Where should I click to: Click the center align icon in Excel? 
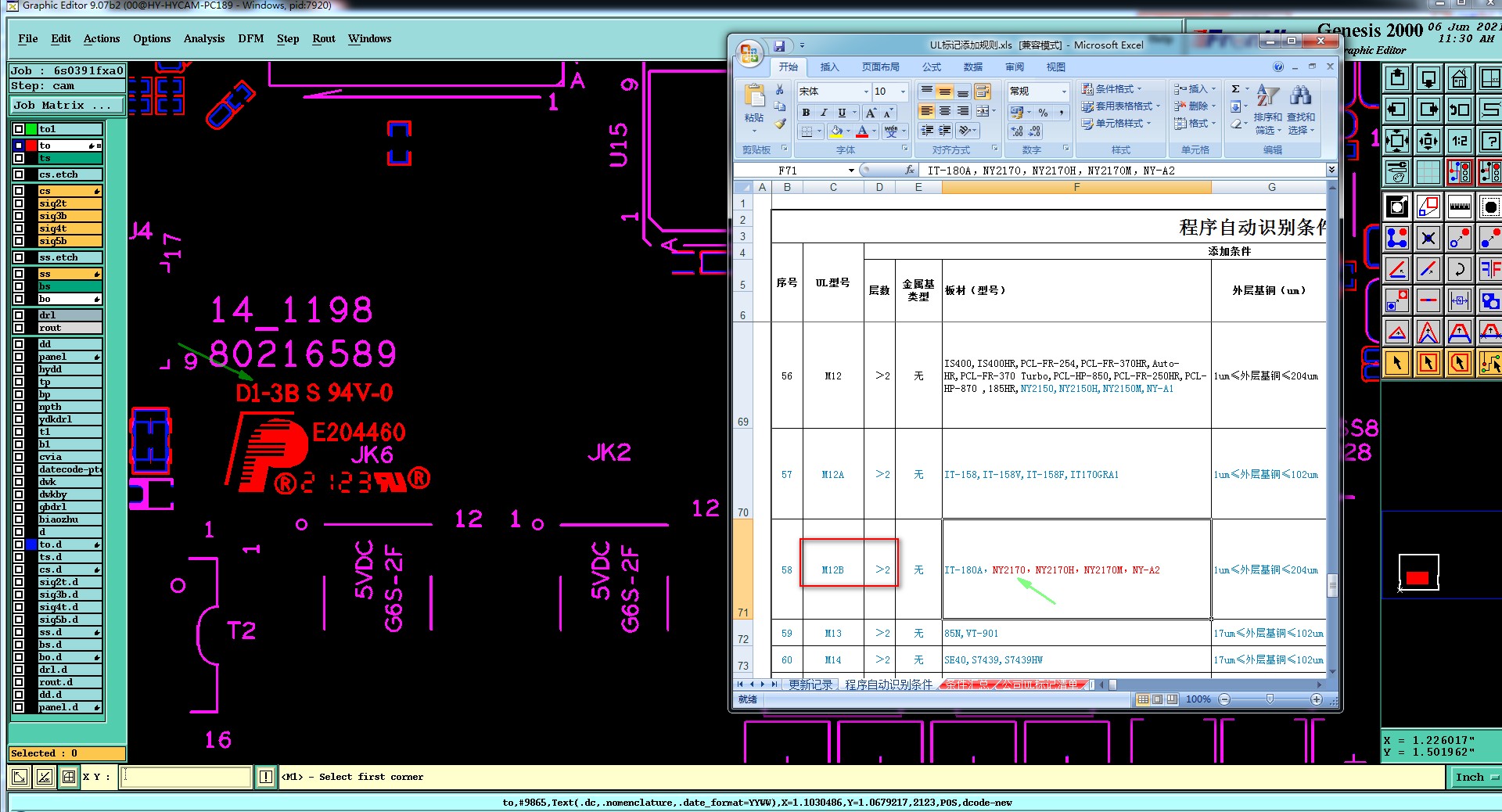(x=945, y=111)
